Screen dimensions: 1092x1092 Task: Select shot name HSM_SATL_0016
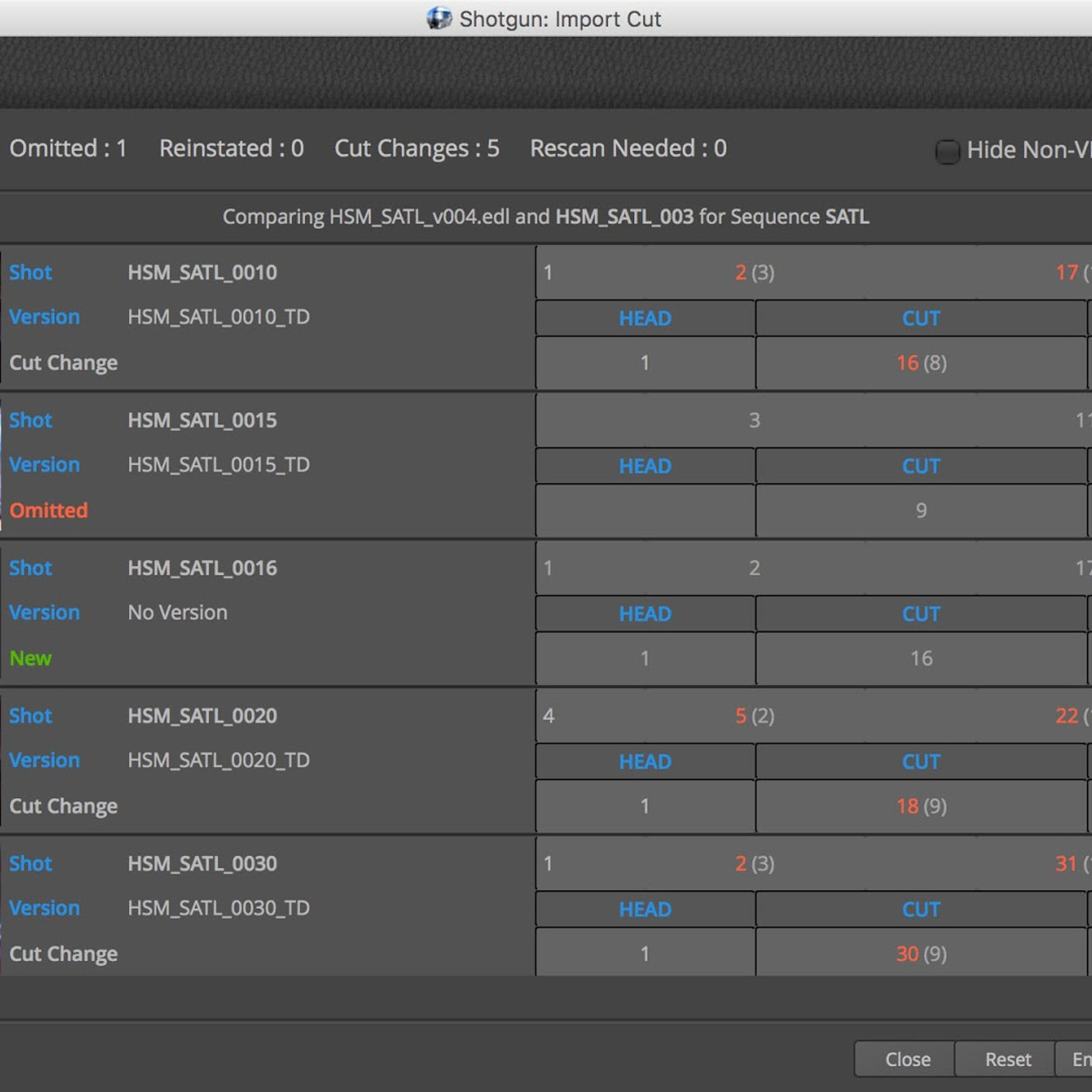pos(202,568)
